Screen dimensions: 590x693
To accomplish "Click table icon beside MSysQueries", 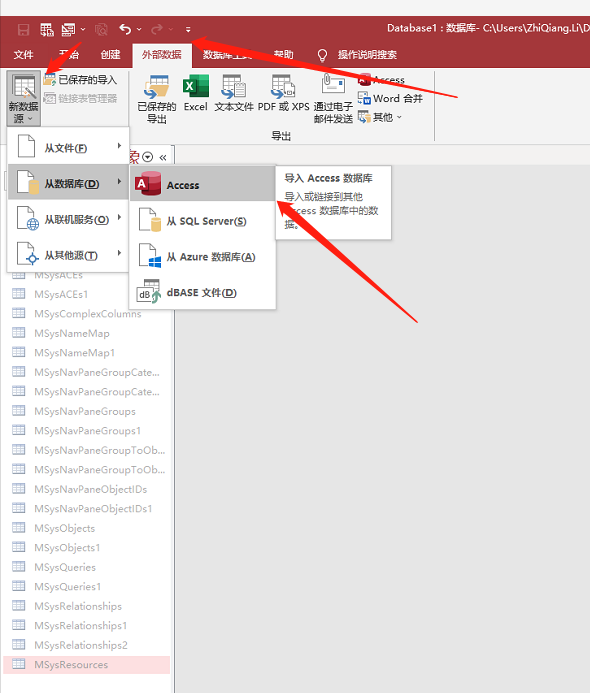I will pos(19,566).
